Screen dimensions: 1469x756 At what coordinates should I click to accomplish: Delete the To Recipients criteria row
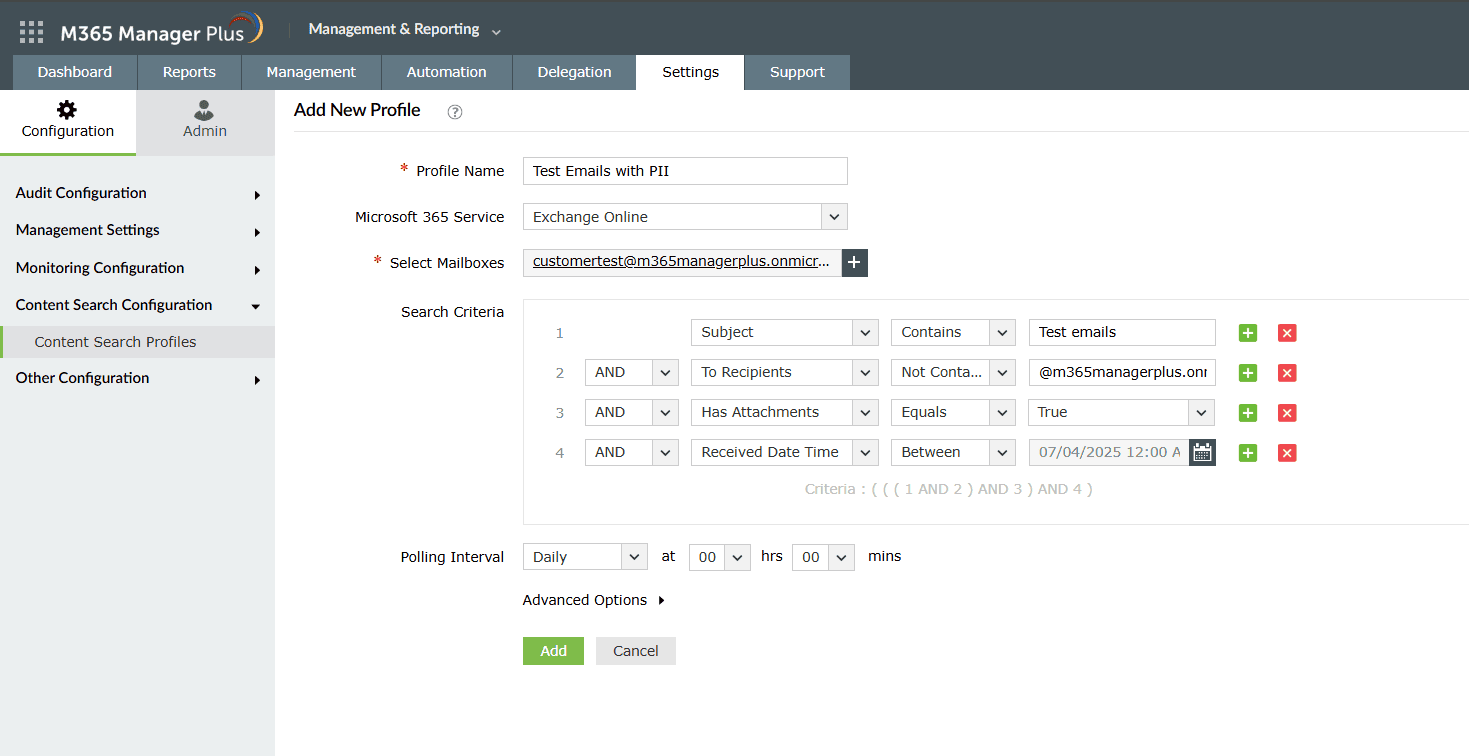click(x=1287, y=373)
